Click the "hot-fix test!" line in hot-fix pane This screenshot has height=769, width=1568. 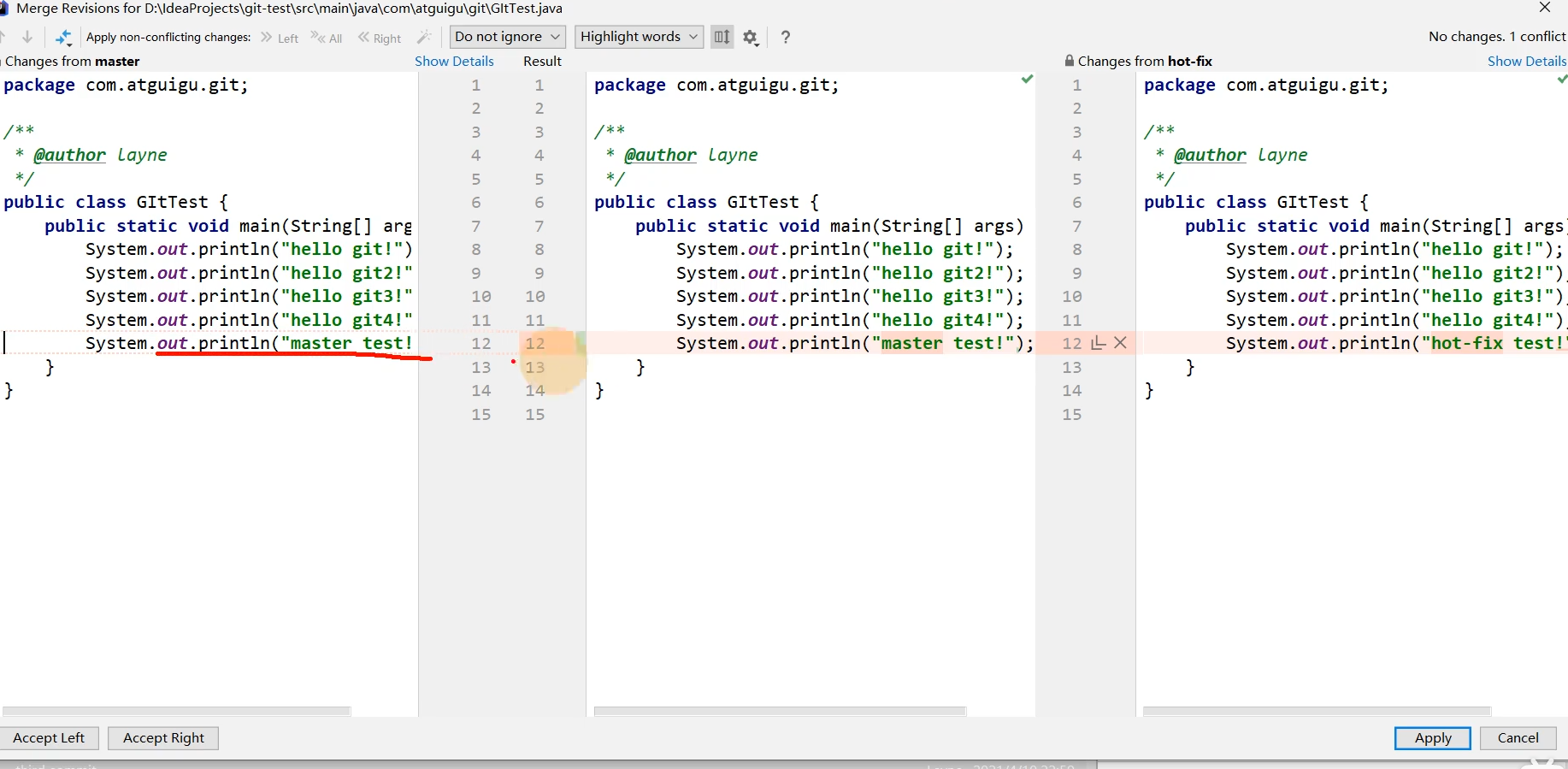point(1396,343)
